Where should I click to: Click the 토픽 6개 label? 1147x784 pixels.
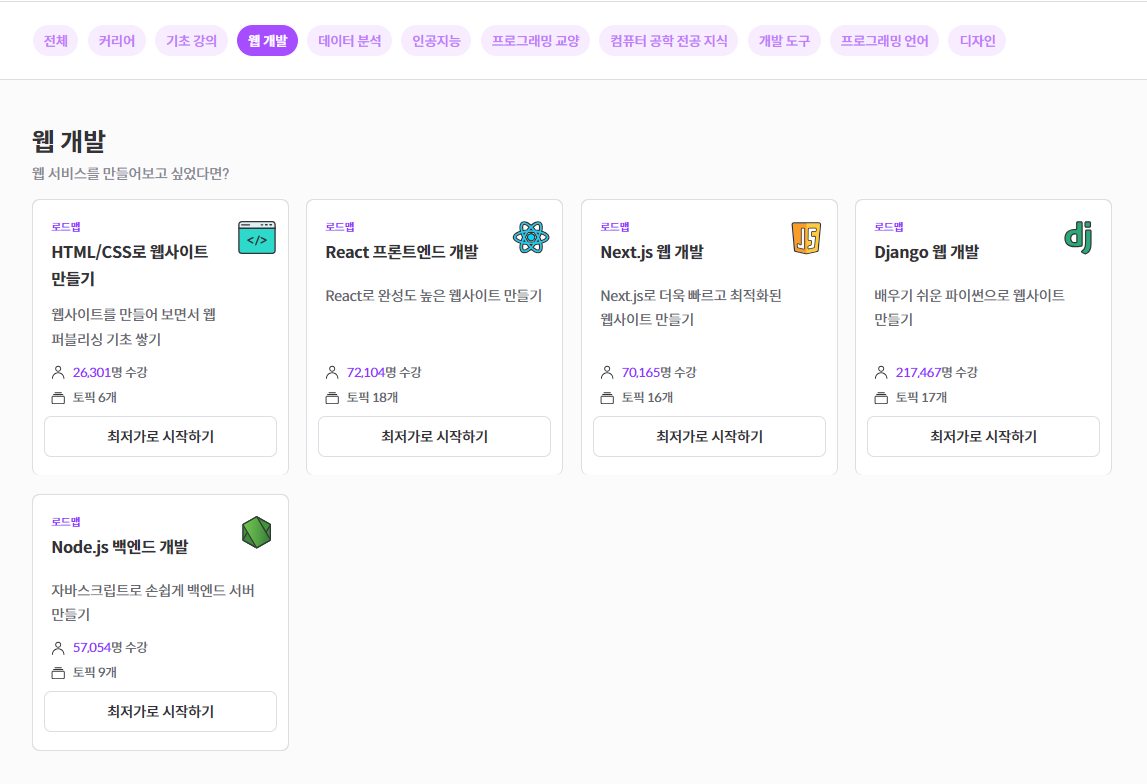point(94,398)
